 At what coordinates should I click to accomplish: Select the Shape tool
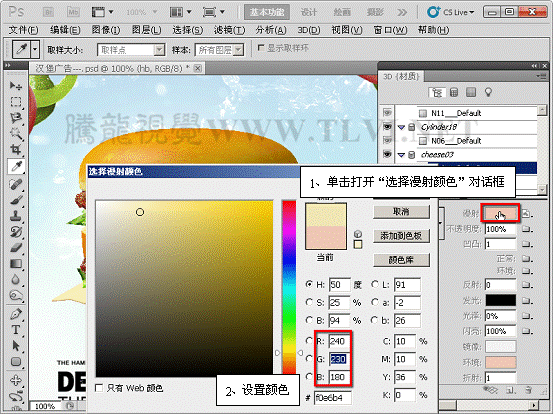(16, 362)
